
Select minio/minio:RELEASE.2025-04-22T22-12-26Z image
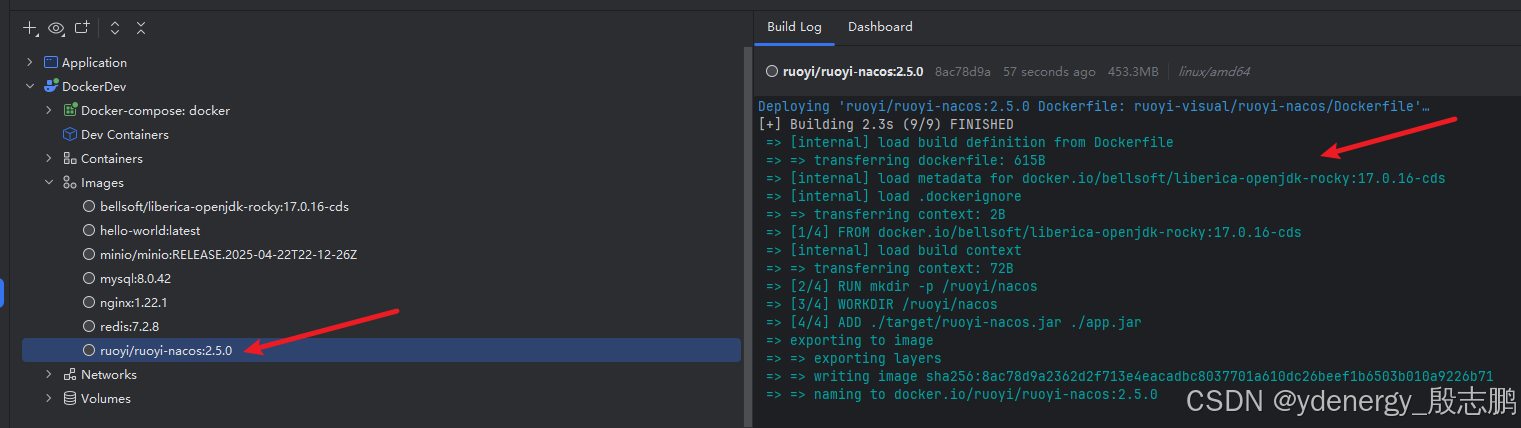[229, 254]
